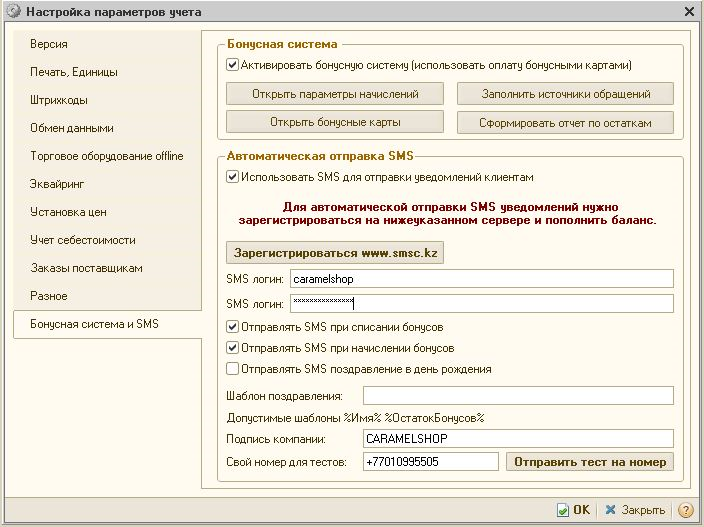
Task: Click Заполнить источники обращений button
Action: click(x=565, y=94)
